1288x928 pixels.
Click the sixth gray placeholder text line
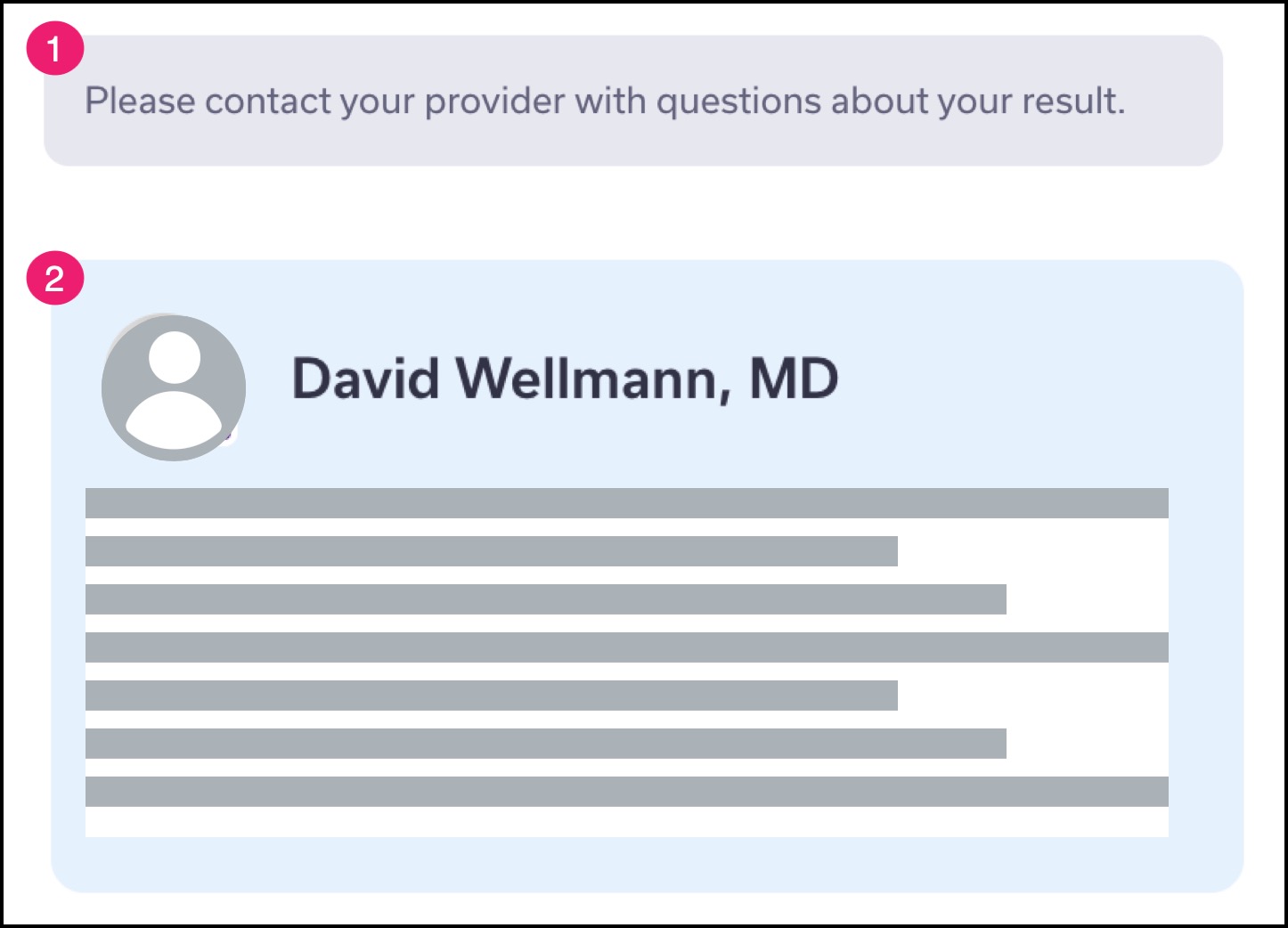click(x=546, y=744)
